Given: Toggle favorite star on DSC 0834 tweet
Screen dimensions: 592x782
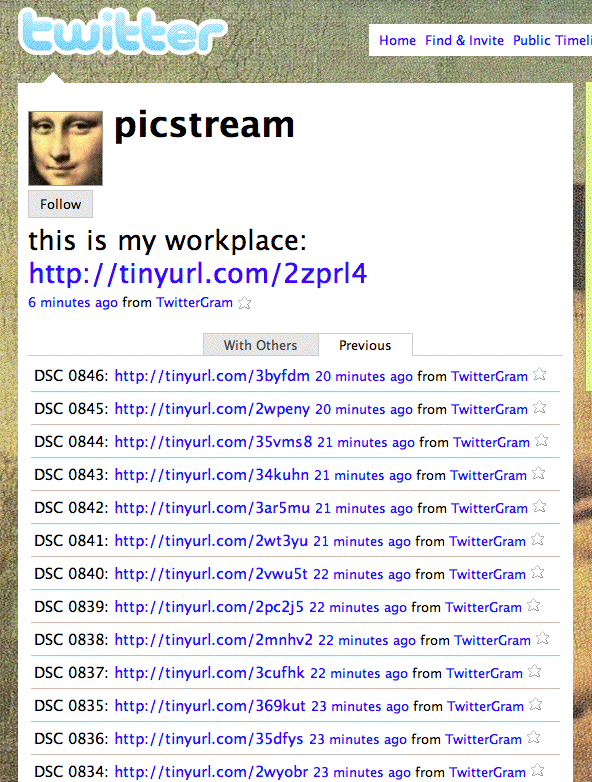Looking at the screenshot, I should [x=538, y=771].
